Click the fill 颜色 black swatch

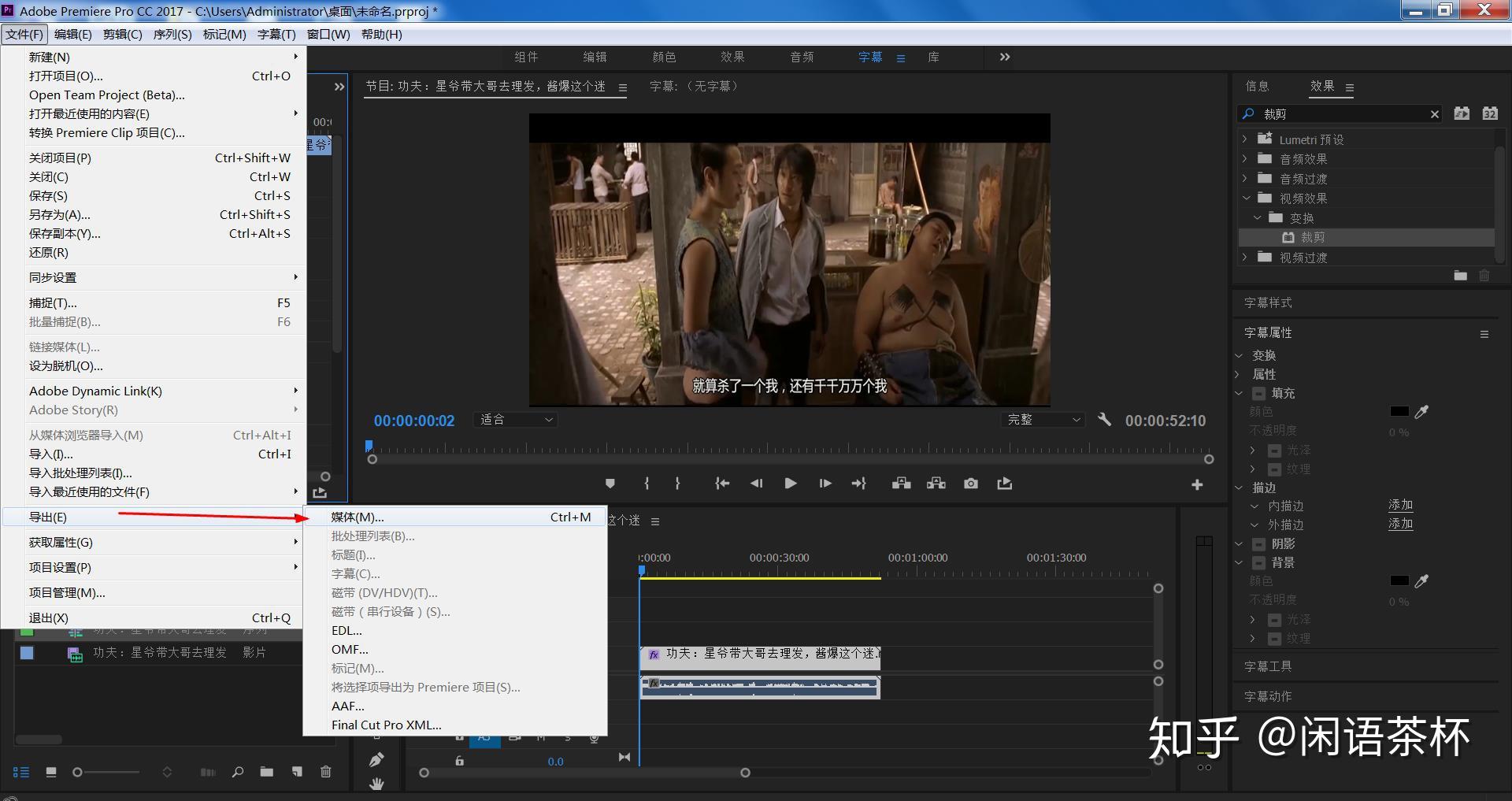pyautogui.click(x=1399, y=412)
